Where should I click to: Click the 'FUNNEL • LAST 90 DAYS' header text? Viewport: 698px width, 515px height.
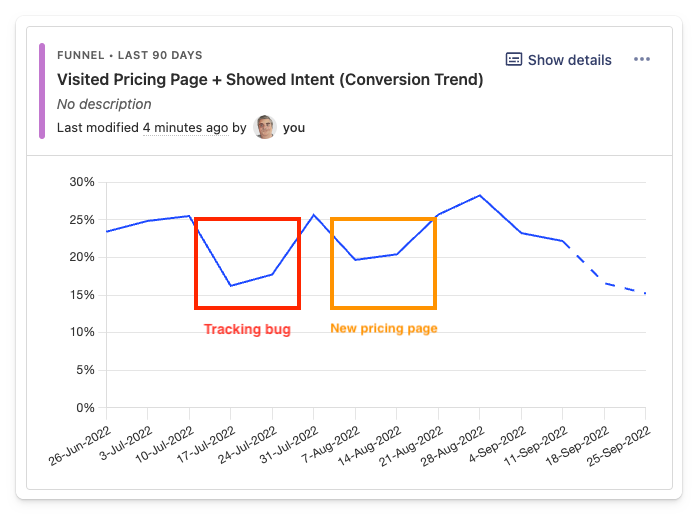(x=130, y=55)
